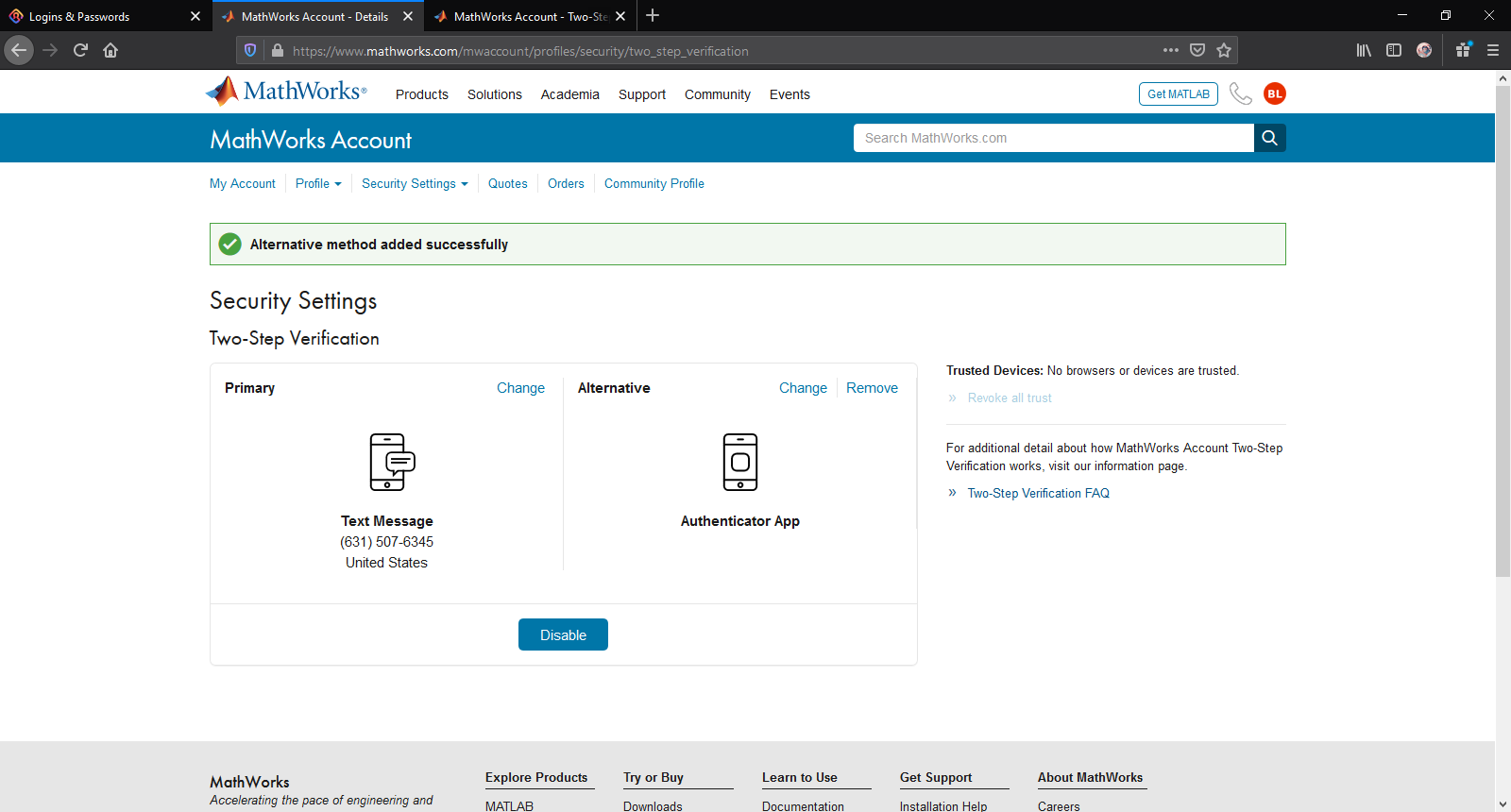
Task: Open a new browser tab
Action: click(653, 15)
